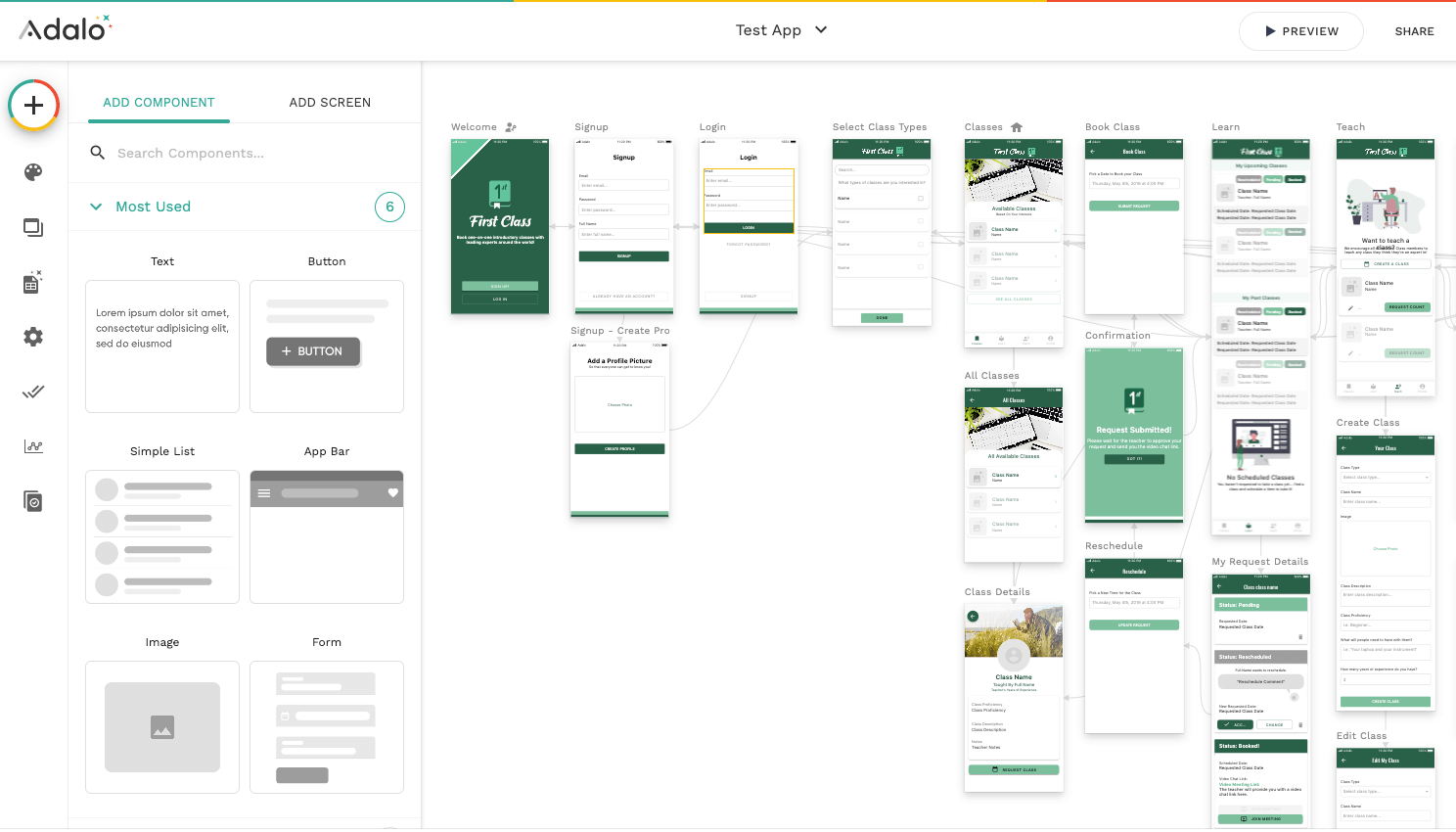Open the Analytics chart icon

(x=34, y=445)
